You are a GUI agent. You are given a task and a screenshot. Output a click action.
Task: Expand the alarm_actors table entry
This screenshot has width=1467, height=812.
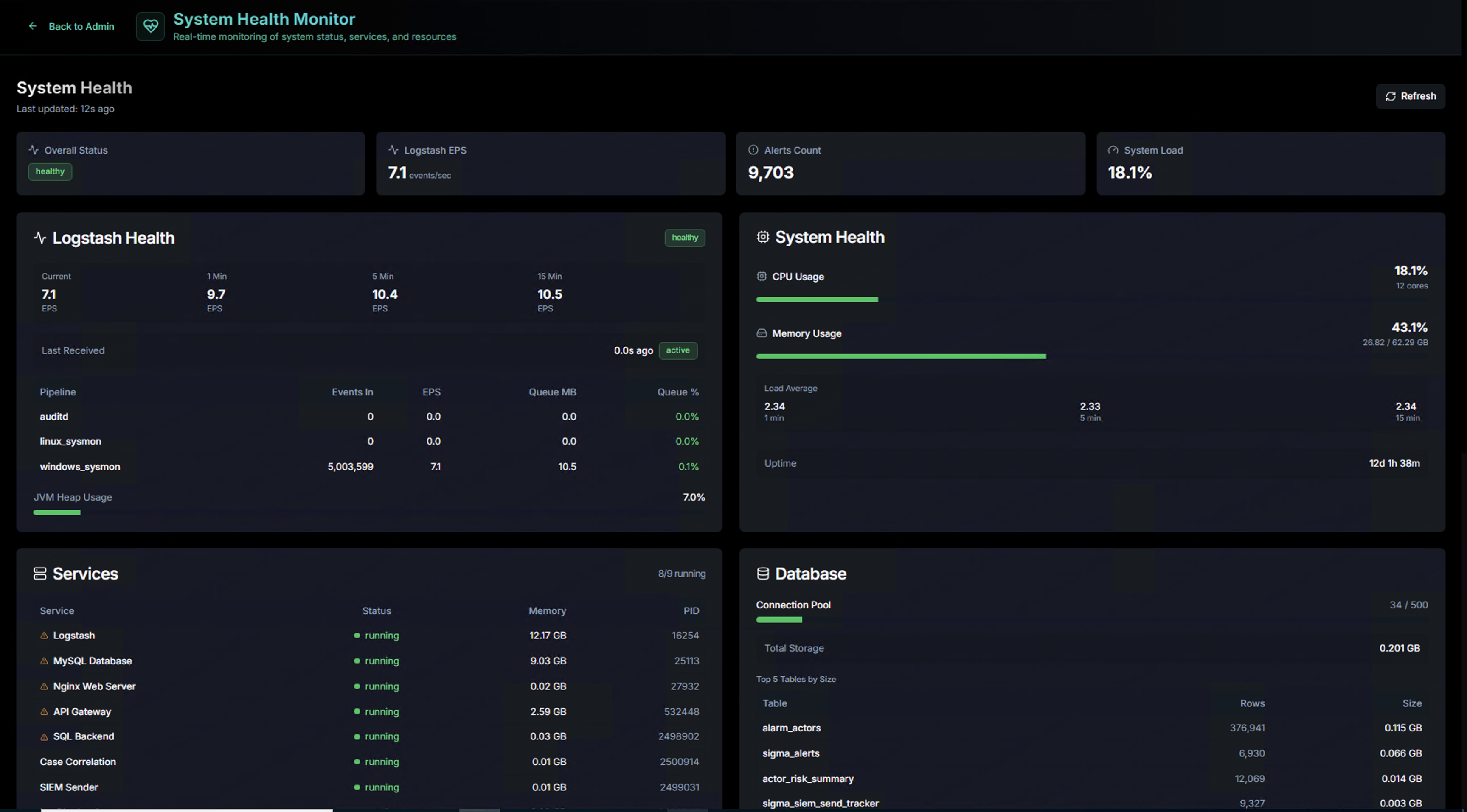(x=791, y=728)
